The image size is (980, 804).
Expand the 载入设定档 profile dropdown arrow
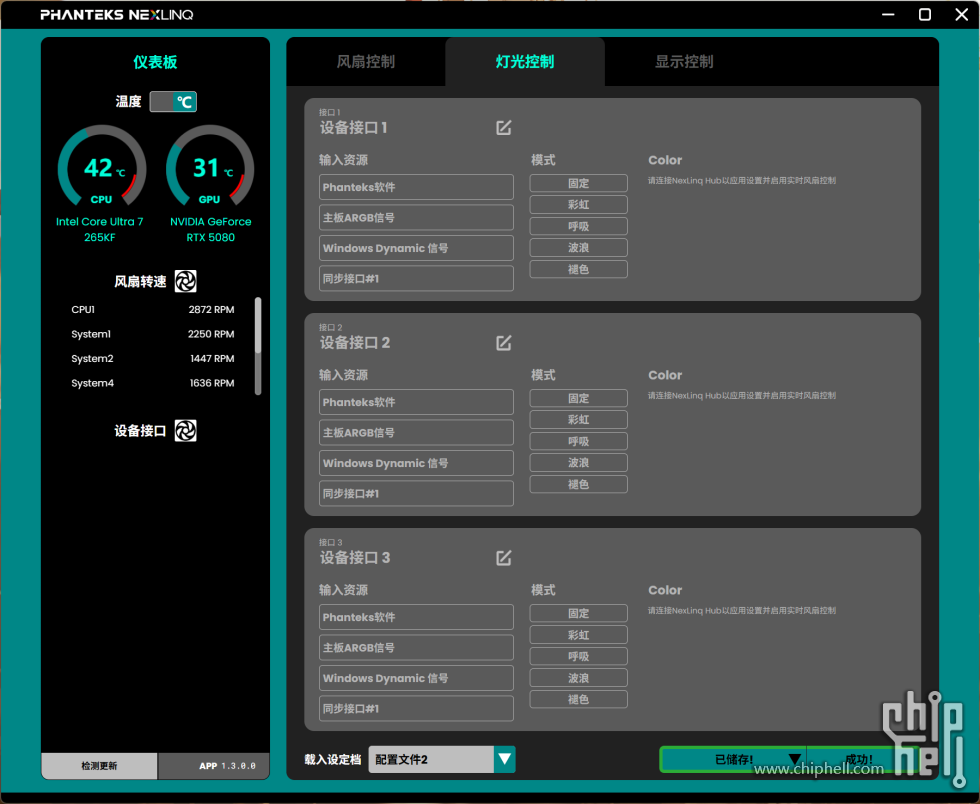click(505, 759)
